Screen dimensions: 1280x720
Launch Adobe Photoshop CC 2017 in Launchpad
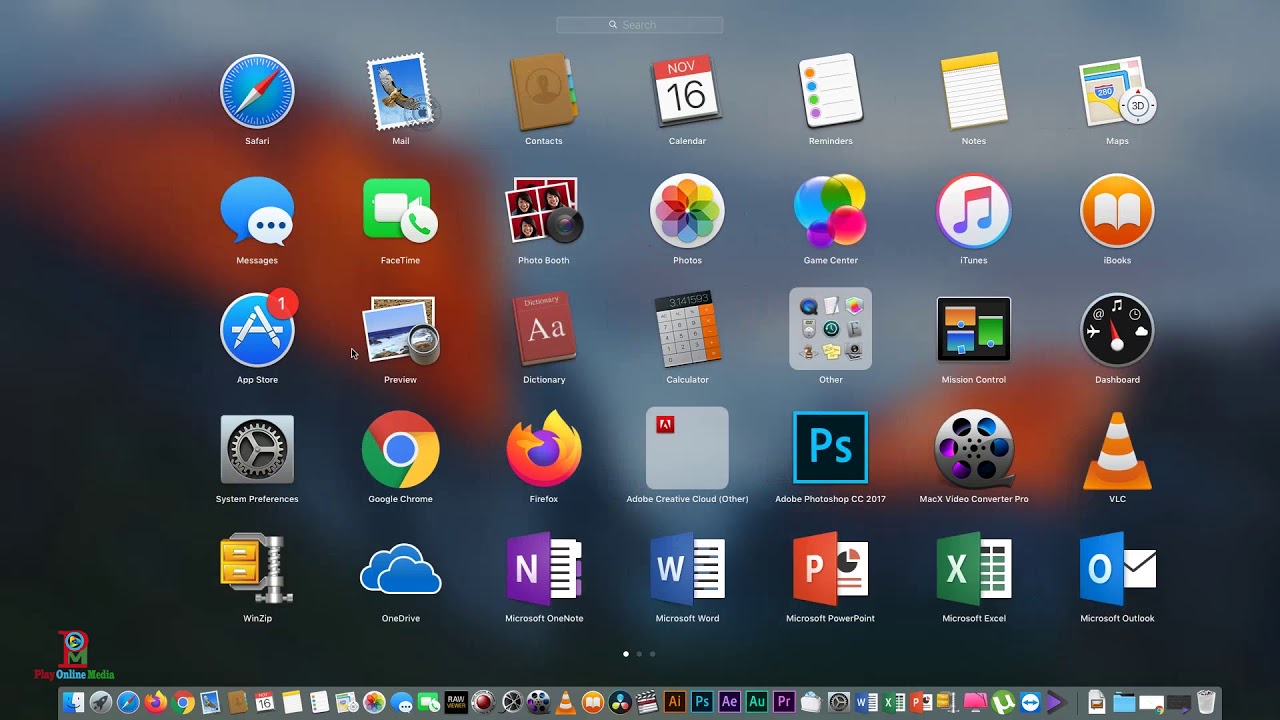(830, 448)
